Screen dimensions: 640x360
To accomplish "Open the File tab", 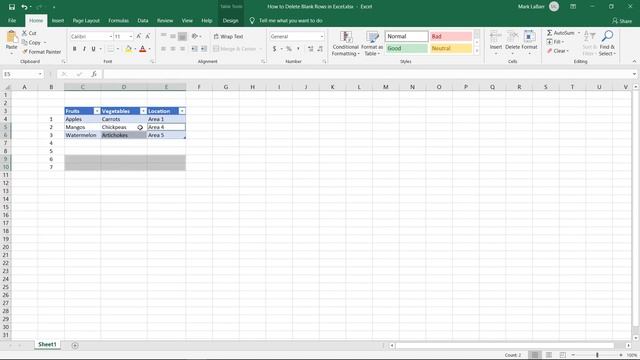I will click(12, 20).
